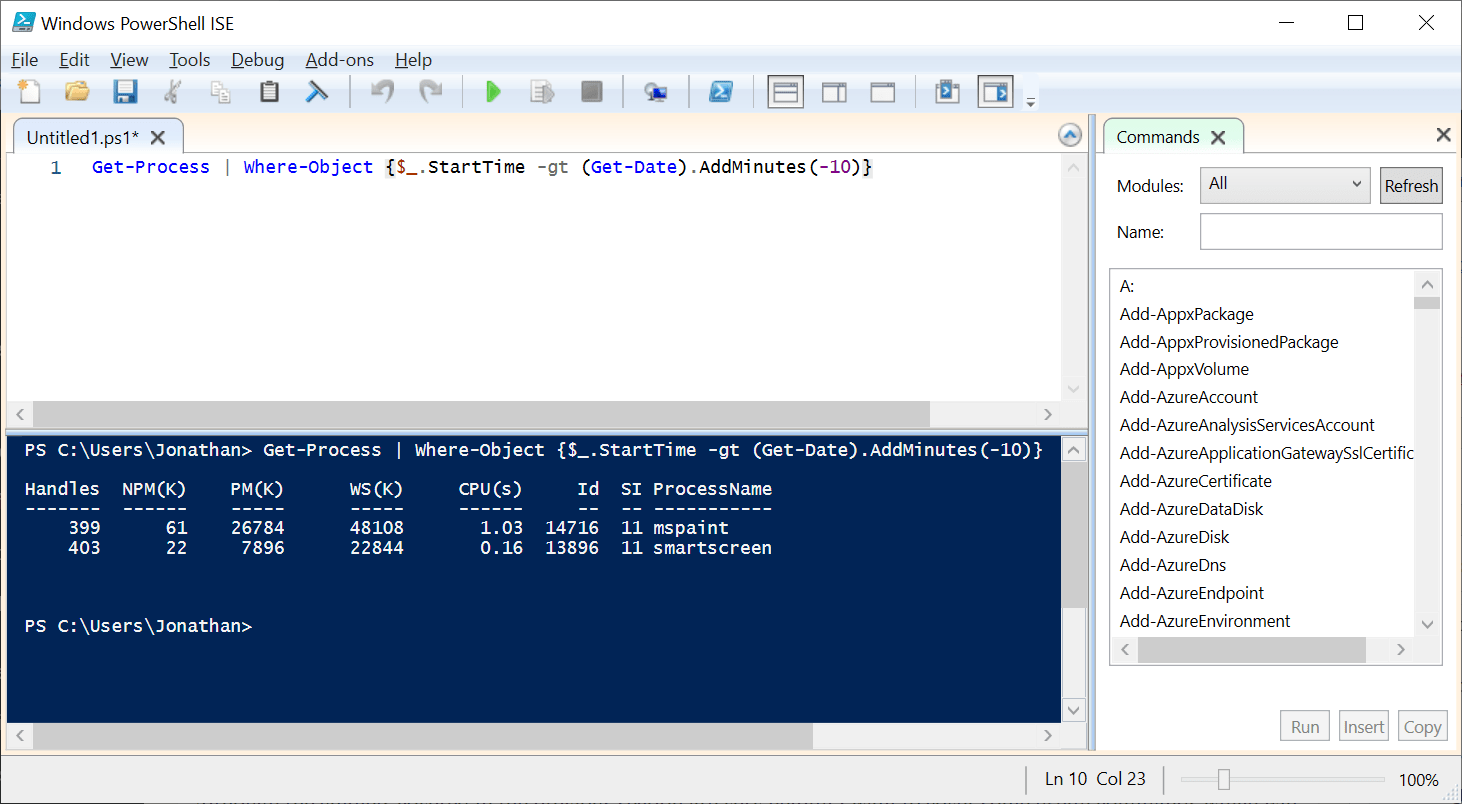Click the Run button in Commands pane

(1305, 727)
